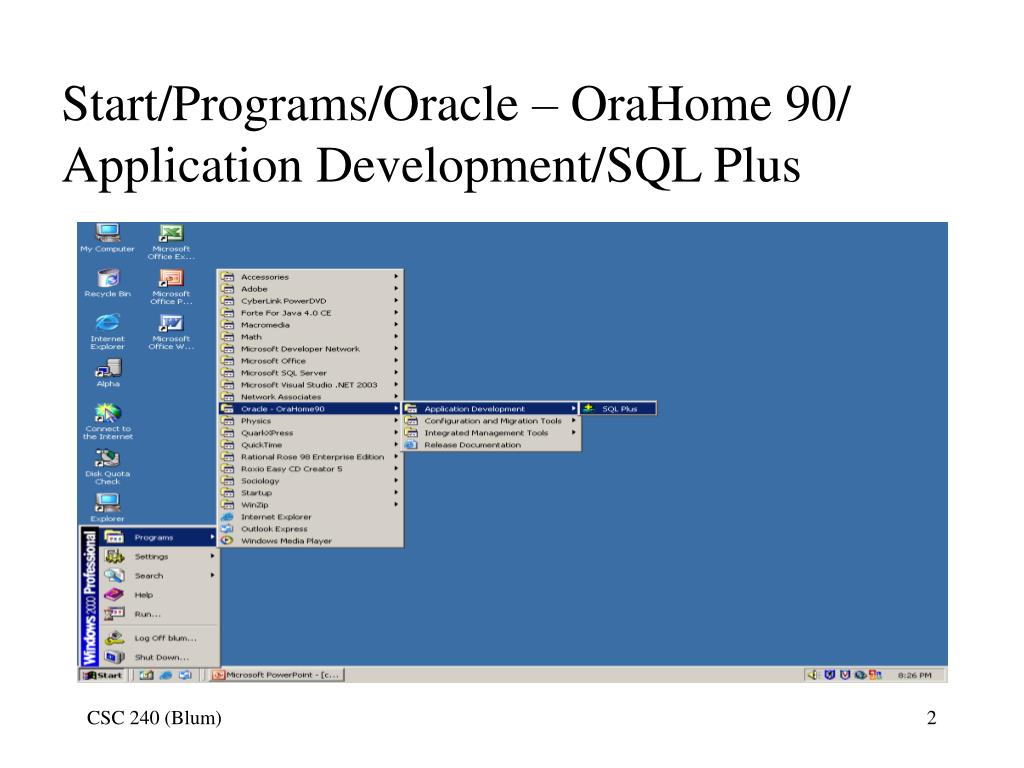The height and width of the screenshot is (768, 1024).
Task: Open the Accessories program folder
Action: click(310, 277)
